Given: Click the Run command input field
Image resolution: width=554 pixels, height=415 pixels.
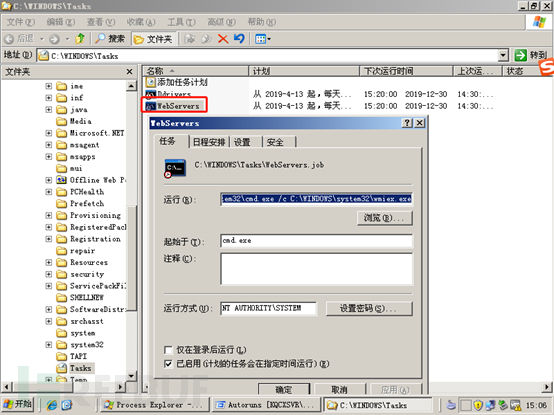Looking at the screenshot, I should point(316,200).
